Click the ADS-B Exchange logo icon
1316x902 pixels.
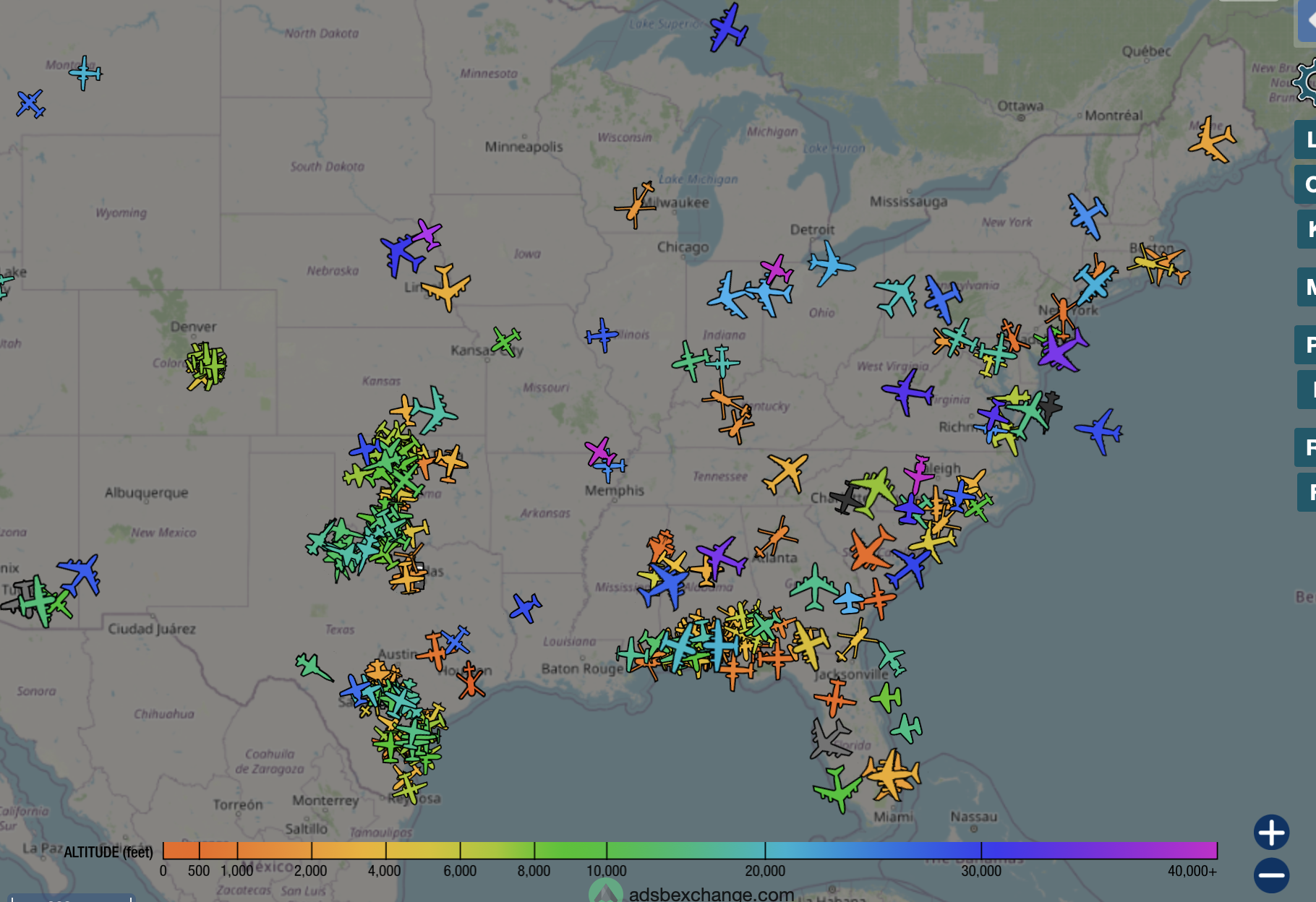point(606,891)
